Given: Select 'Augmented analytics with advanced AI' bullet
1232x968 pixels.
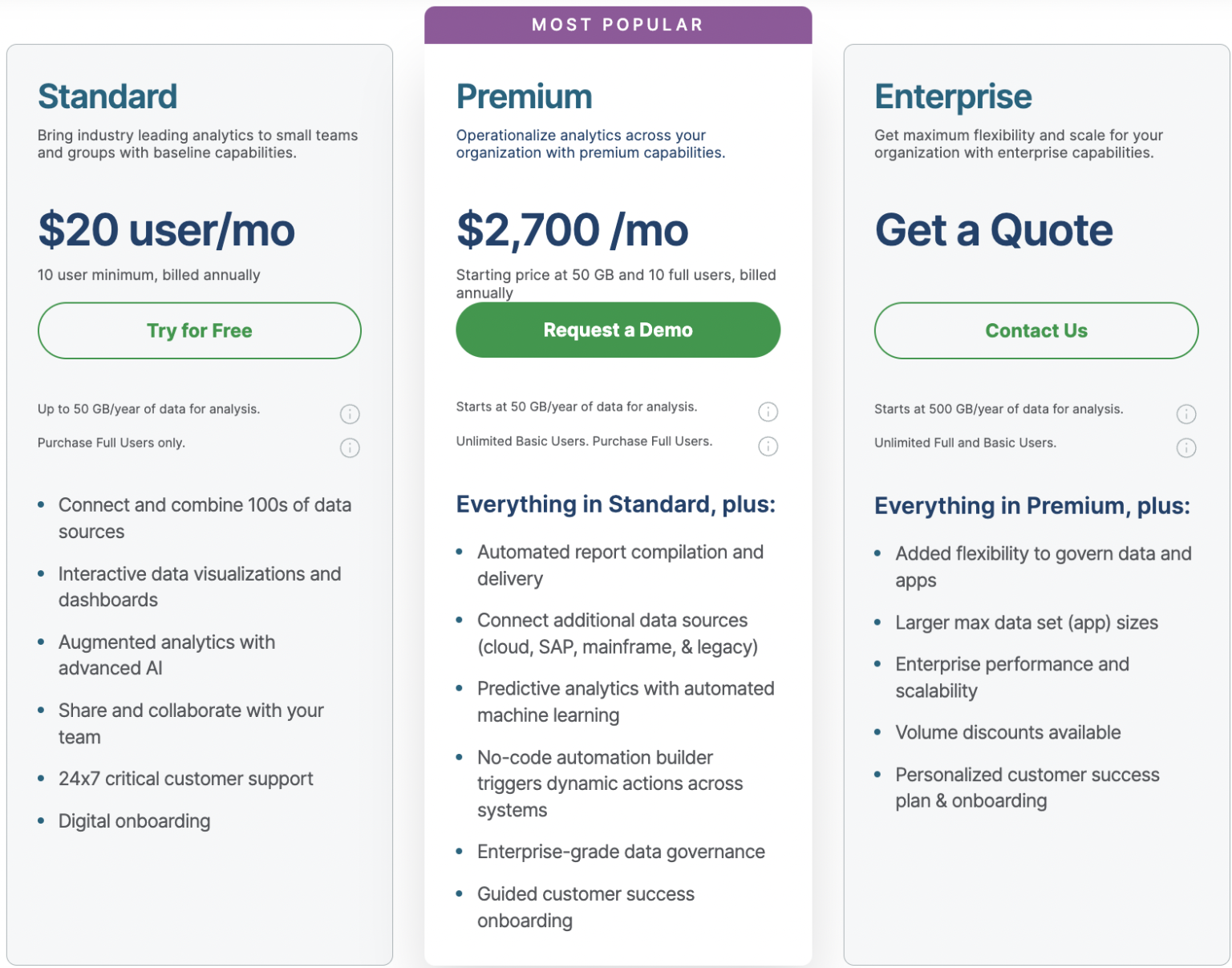Looking at the screenshot, I should coord(166,654).
